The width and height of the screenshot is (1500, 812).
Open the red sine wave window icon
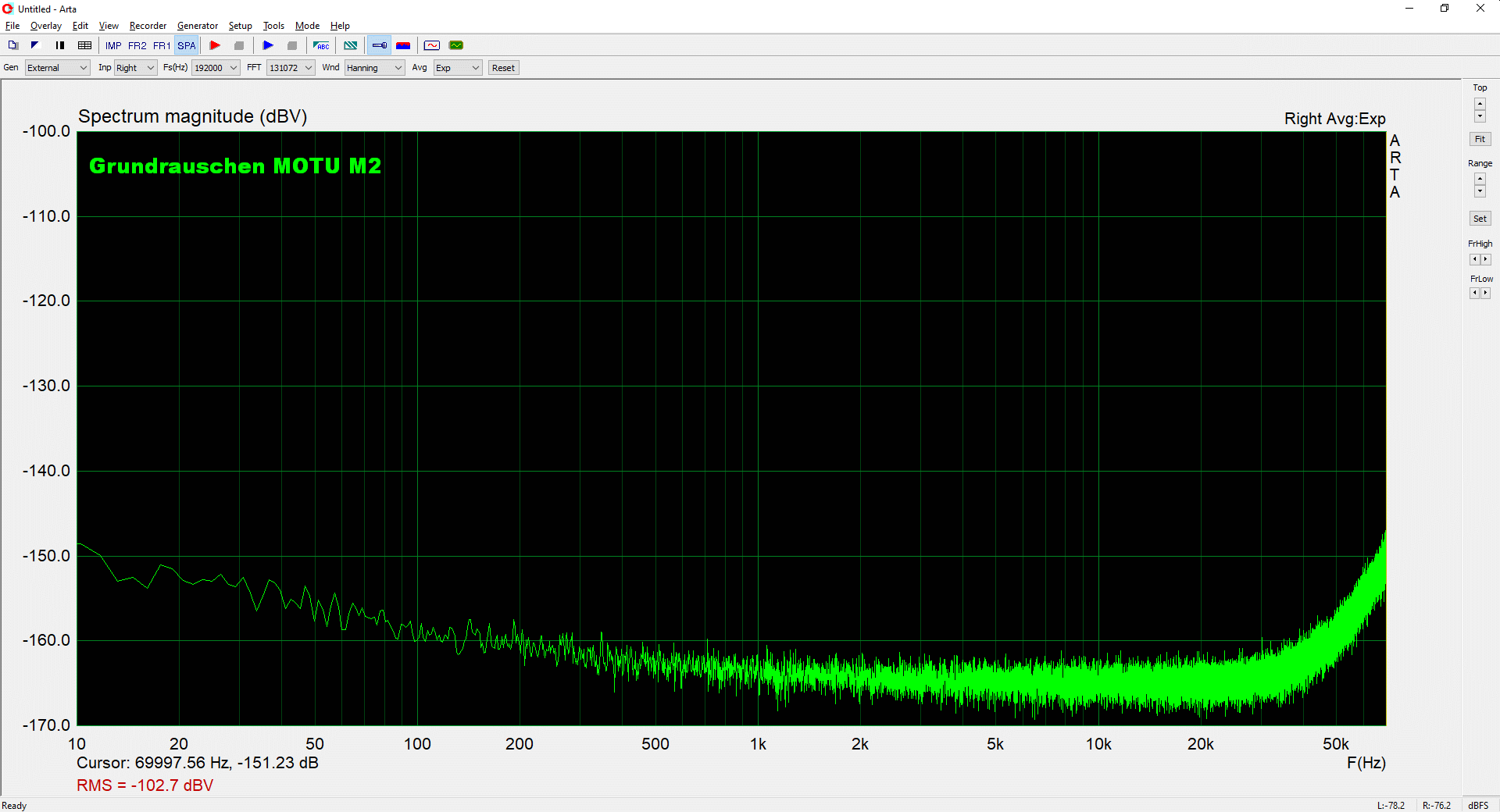click(432, 45)
